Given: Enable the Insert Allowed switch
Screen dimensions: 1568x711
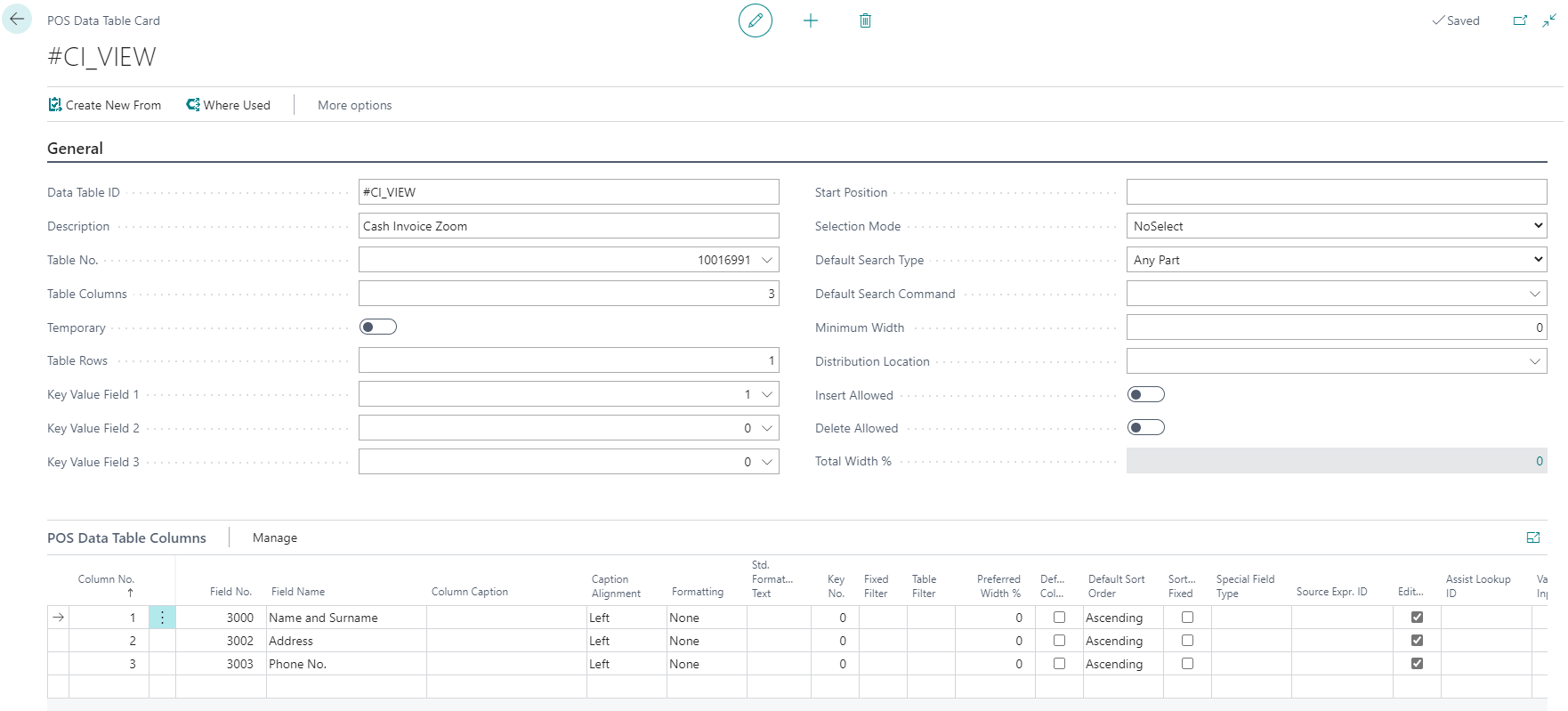Looking at the screenshot, I should (x=1145, y=395).
